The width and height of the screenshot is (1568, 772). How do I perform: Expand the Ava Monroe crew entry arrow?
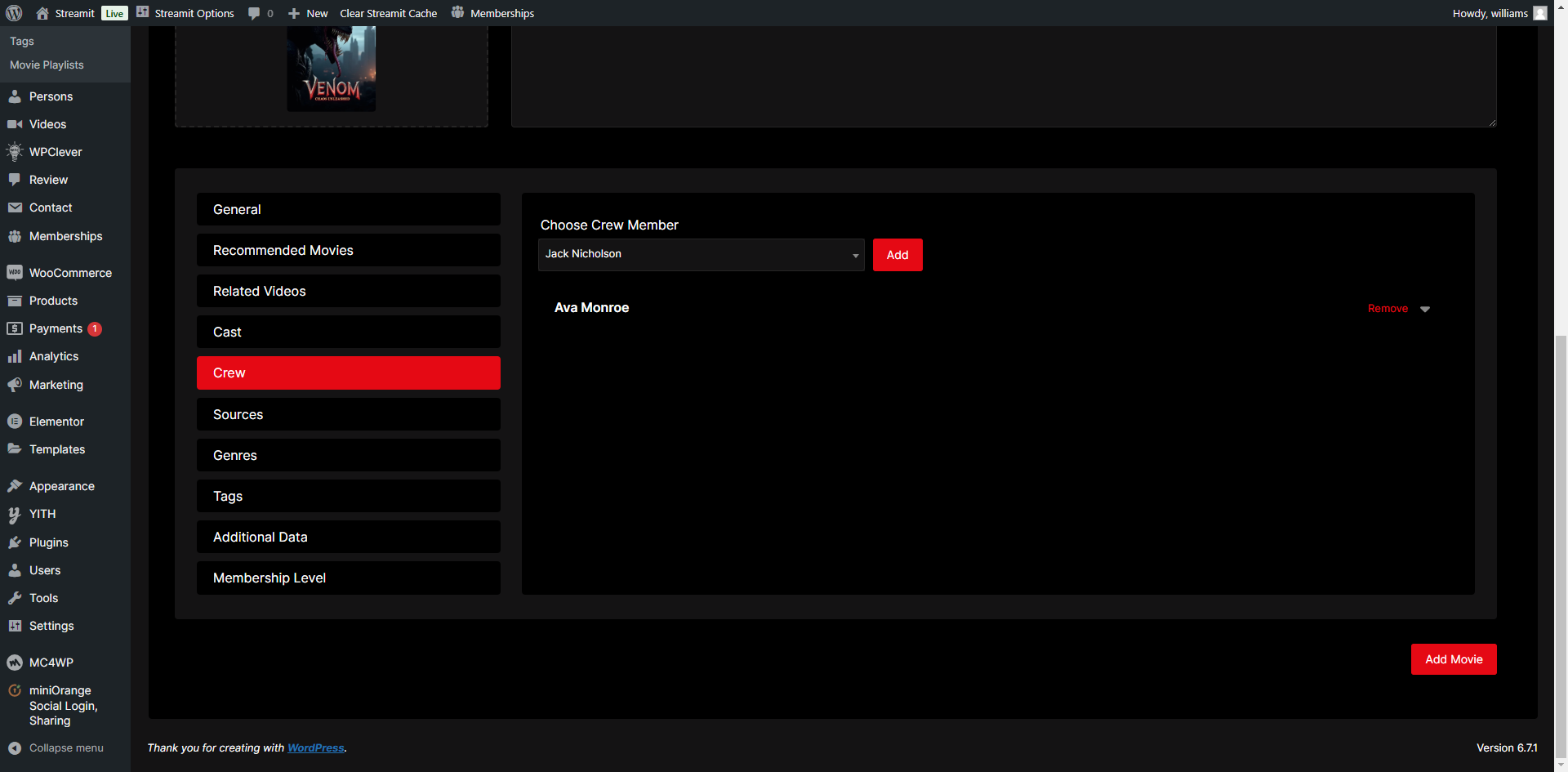[x=1425, y=309]
